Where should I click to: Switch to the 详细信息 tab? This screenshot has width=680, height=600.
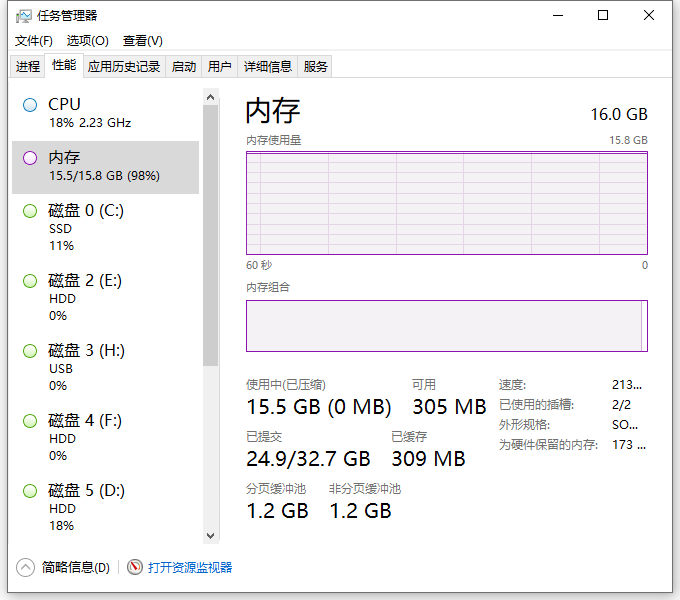coord(267,67)
